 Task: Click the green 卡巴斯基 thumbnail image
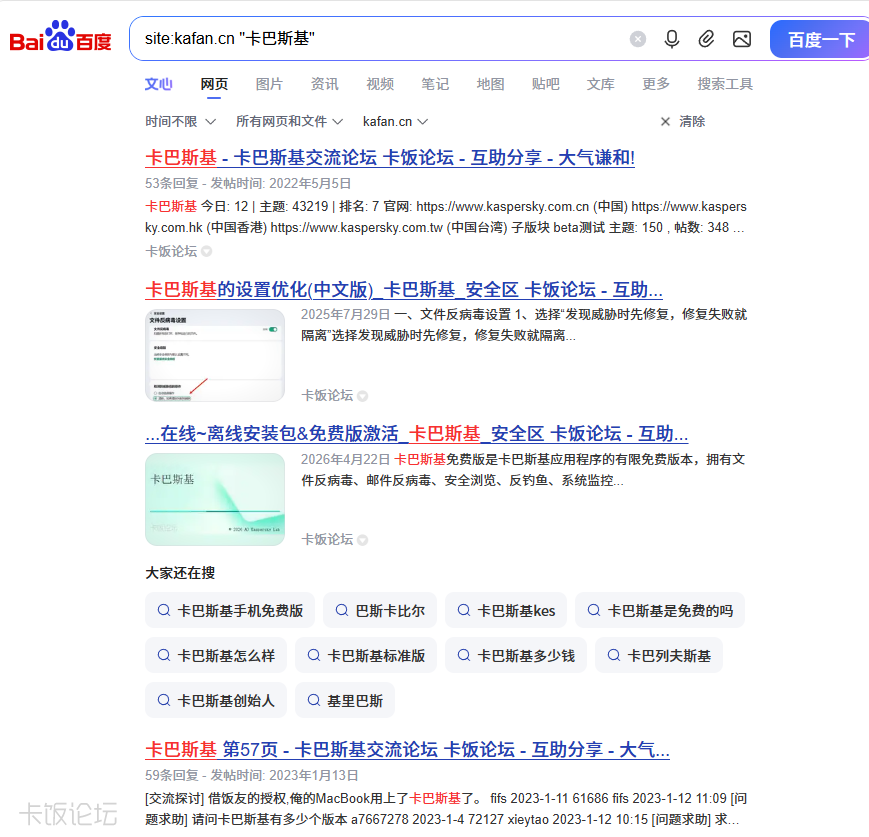tap(215, 499)
